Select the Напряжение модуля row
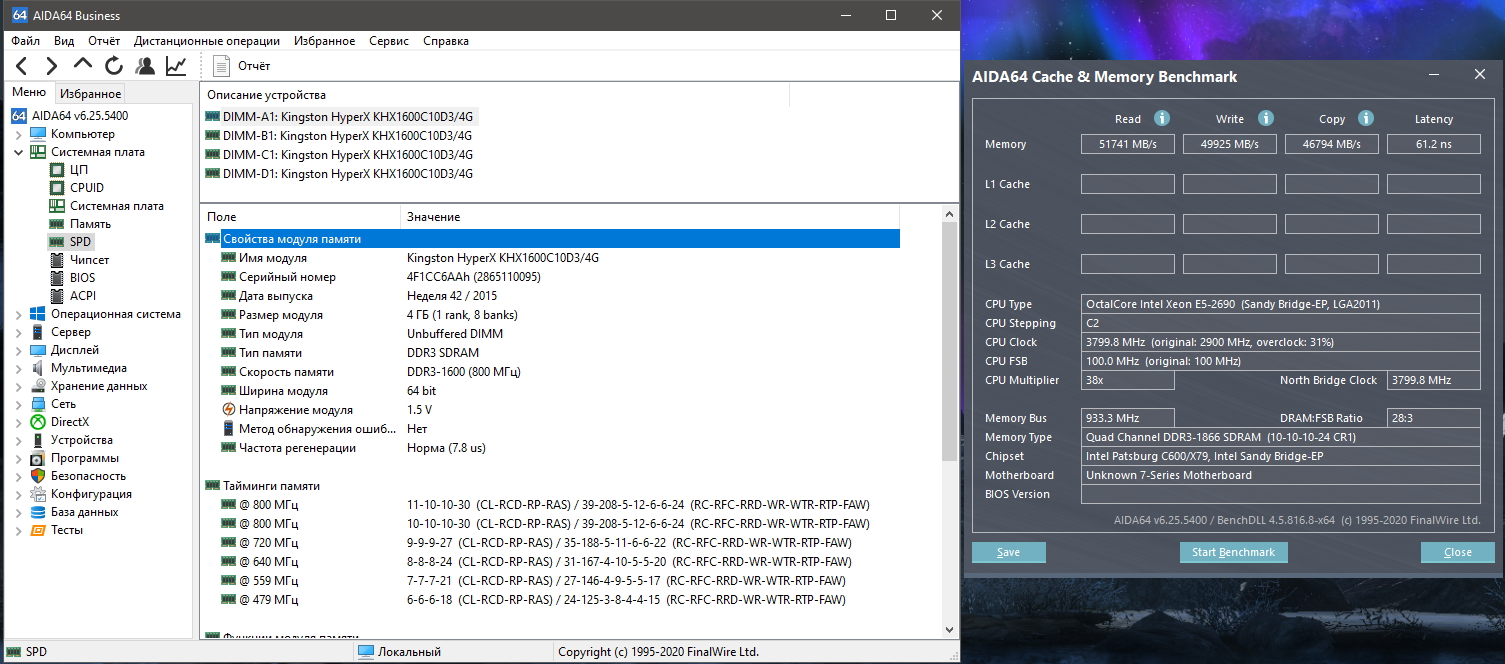 click(x=551, y=410)
